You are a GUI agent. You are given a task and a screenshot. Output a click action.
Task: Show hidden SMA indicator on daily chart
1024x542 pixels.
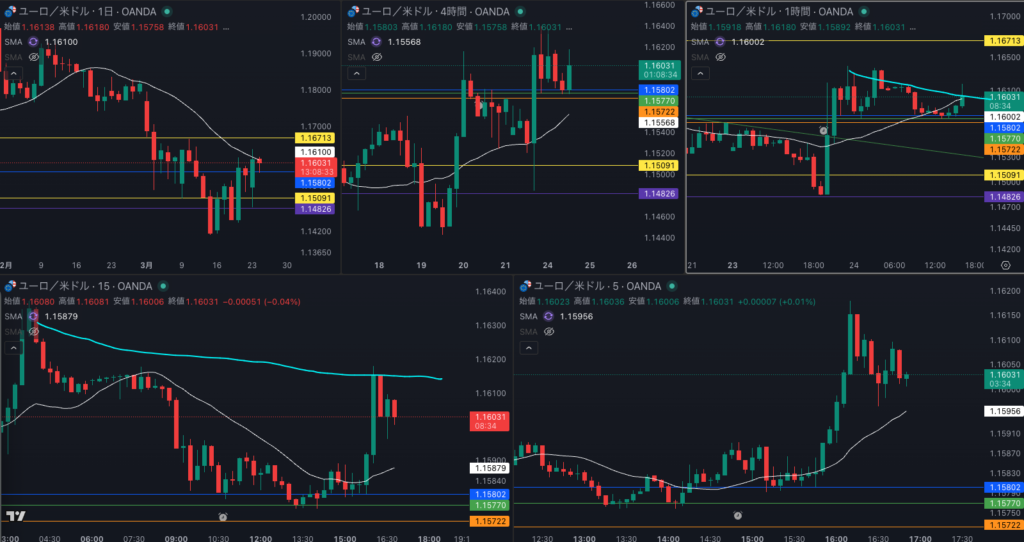[x=38, y=57]
